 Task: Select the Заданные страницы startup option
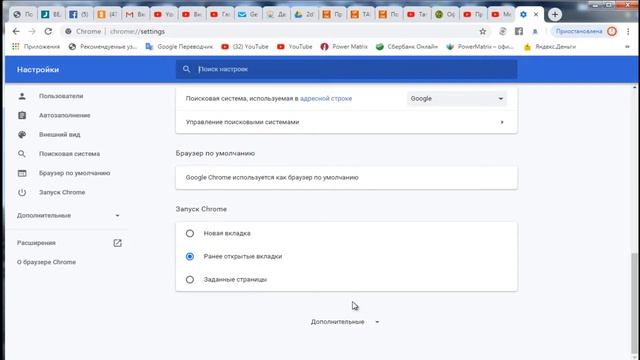coord(190,280)
